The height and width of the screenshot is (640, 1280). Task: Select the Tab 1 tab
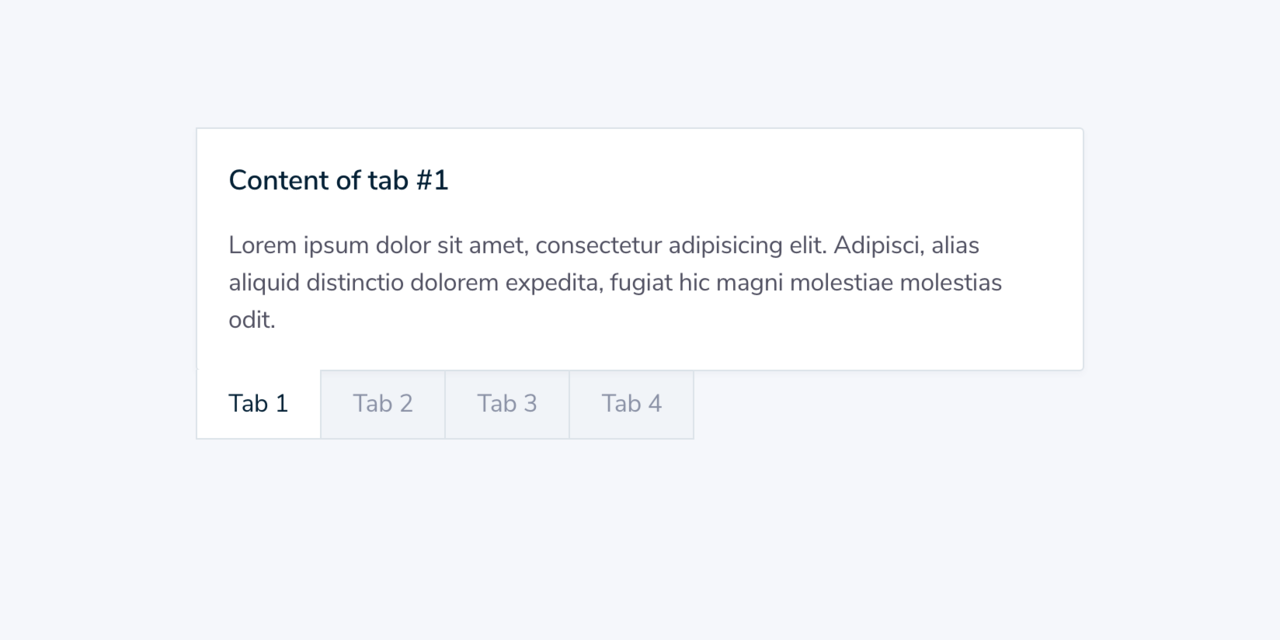(258, 404)
